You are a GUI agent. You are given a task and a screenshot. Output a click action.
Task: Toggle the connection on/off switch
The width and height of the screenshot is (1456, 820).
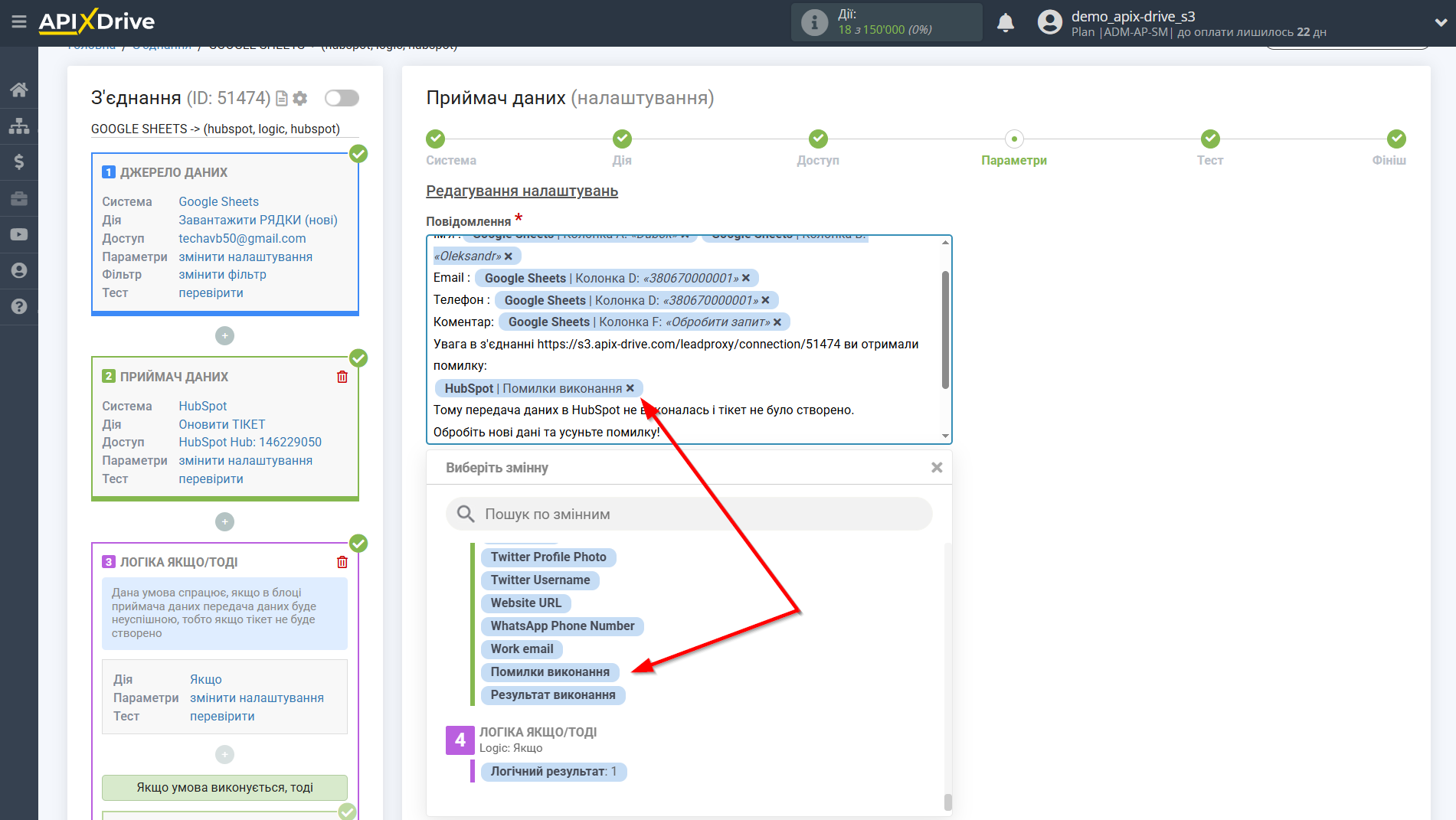pos(342,98)
